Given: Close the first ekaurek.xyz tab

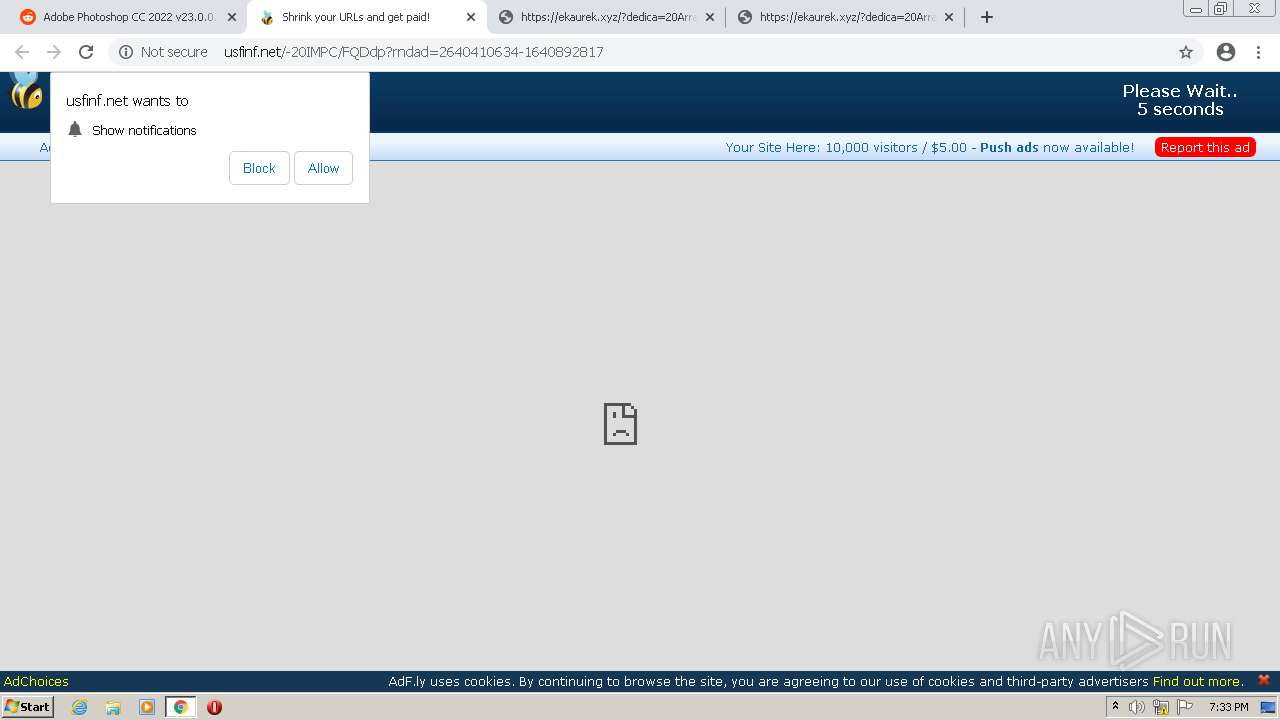Looking at the screenshot, I should (x=710, y=17).
